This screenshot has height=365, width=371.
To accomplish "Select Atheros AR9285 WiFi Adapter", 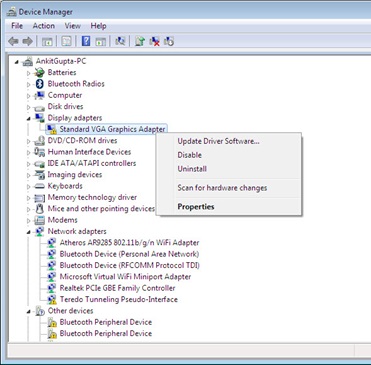I will [x=129, y=243].
